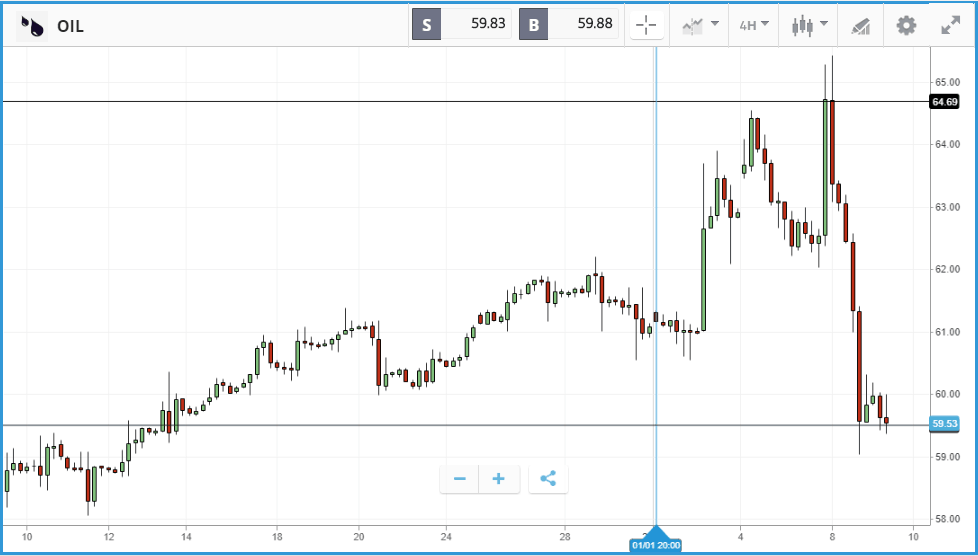This screenshot has height=556, width=978.
Task: Click the sell price 59.83
Action: coord(488,24)
